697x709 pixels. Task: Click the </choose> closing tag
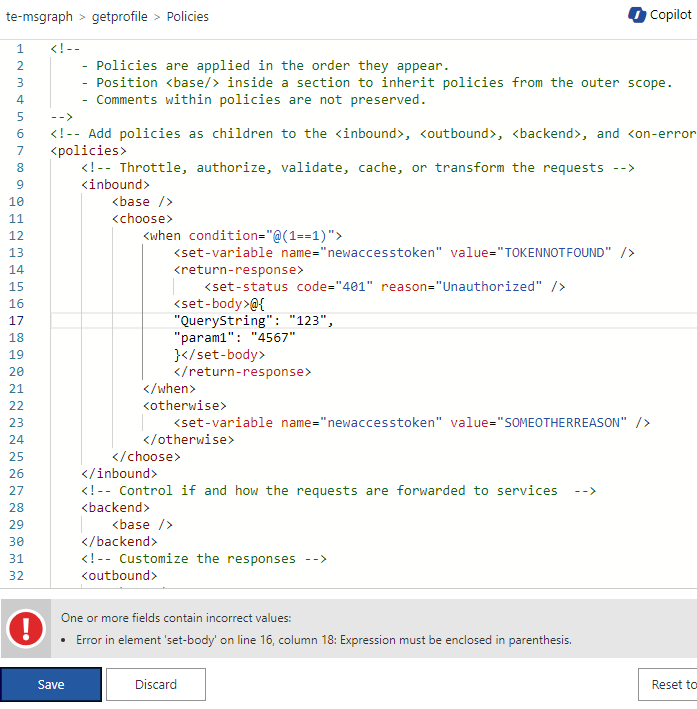pyautogui.click(x=146, y=457)
